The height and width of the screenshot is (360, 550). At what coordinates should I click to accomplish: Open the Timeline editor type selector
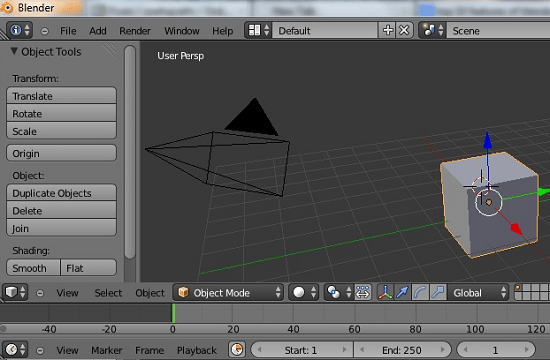pos(15,349)
